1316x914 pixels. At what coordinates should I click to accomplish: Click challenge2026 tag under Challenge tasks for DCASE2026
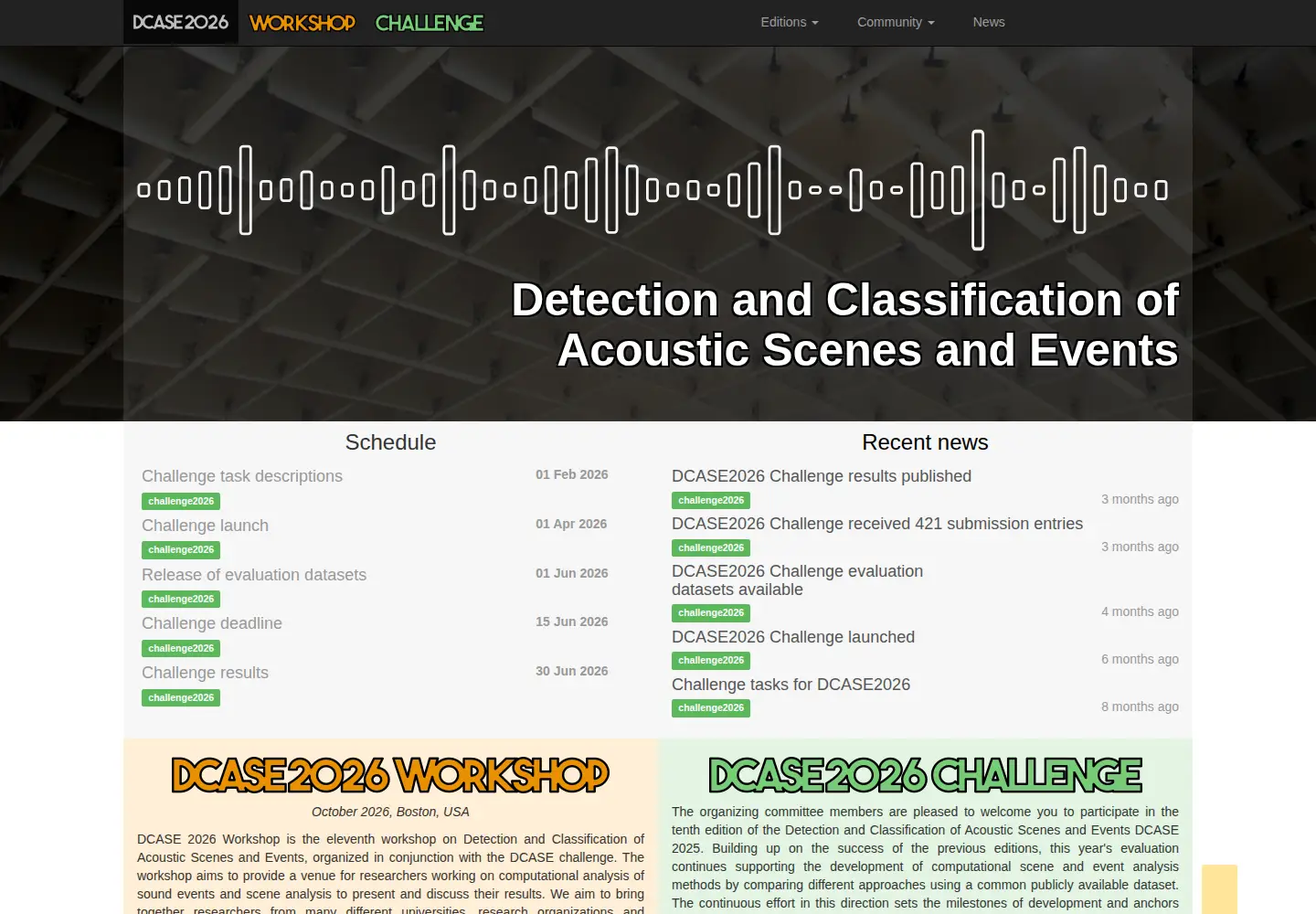[711, 707]
